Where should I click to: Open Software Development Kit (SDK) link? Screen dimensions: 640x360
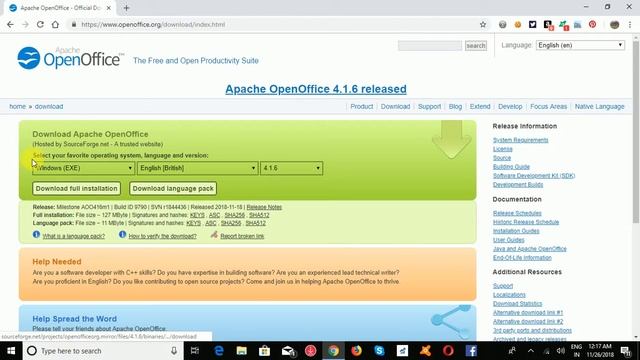(x=534, y=176)
